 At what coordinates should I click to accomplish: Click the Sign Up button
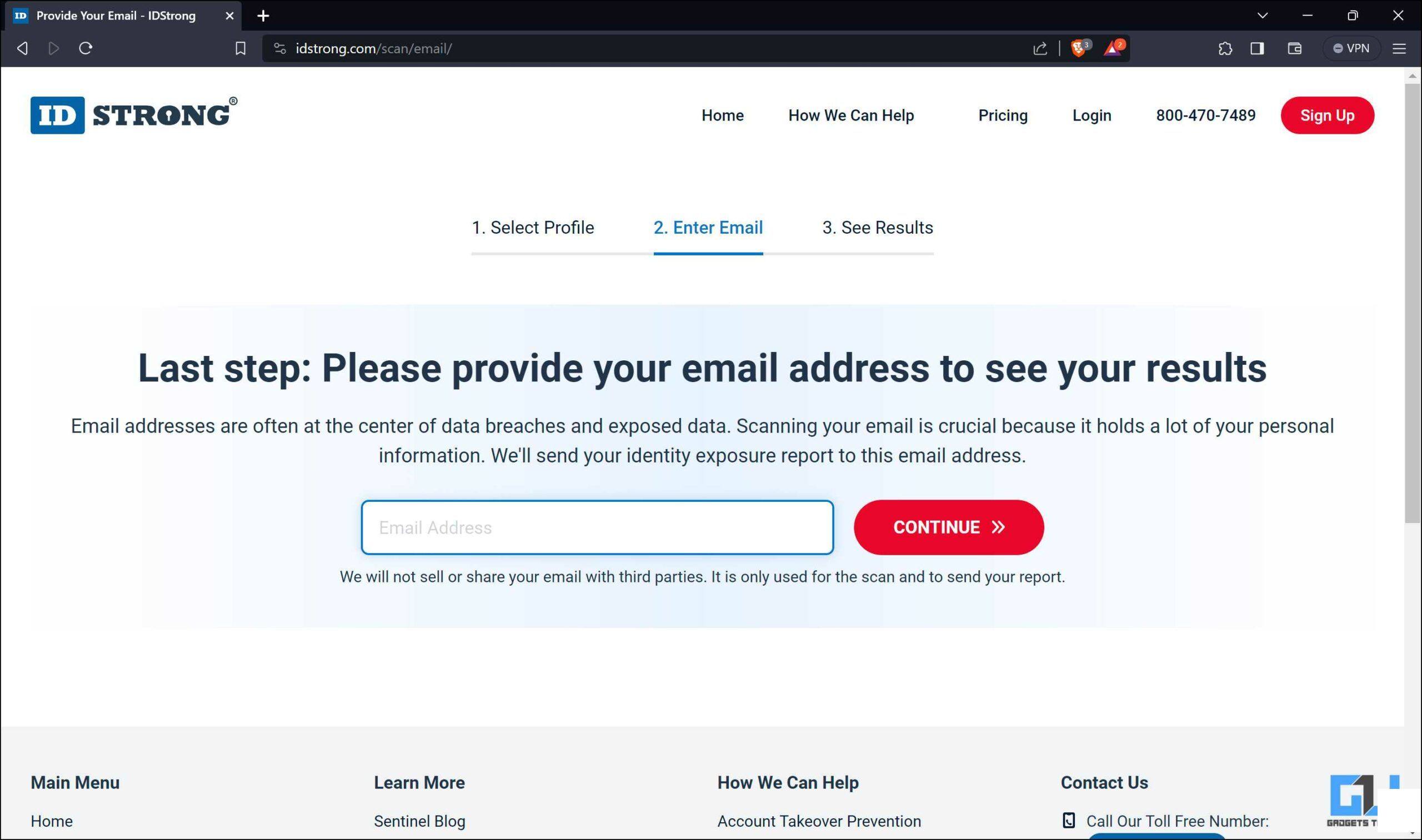coord(1327,115)
